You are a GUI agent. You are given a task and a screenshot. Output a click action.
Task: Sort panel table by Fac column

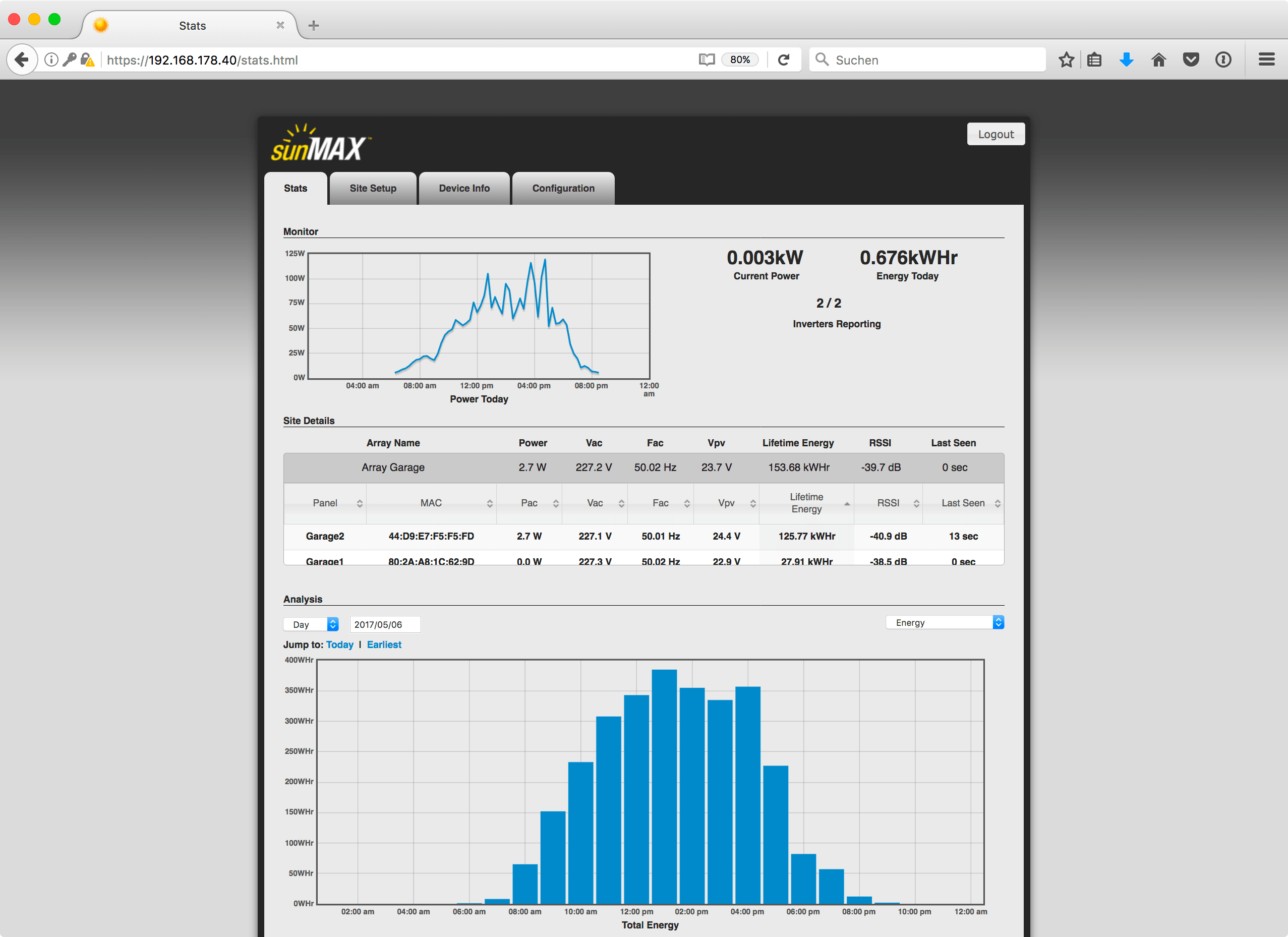click(661, 503)
